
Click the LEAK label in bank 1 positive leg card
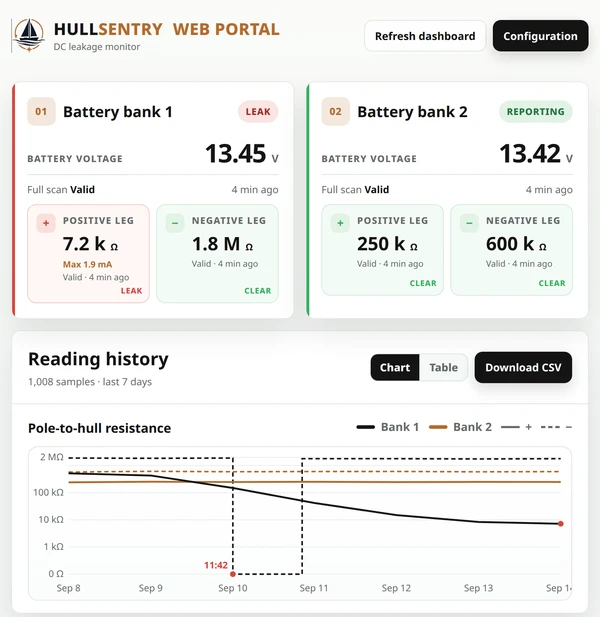tap(131, 291)
